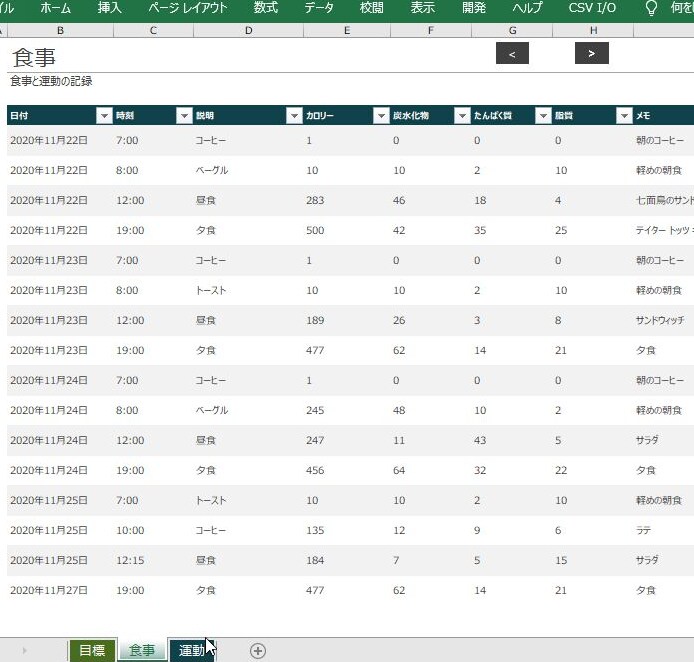Click the next sheet arrow button
Image resolution: width=694 pixels, height=662 pixels.
pyautogui.click(x=592, y=54)
